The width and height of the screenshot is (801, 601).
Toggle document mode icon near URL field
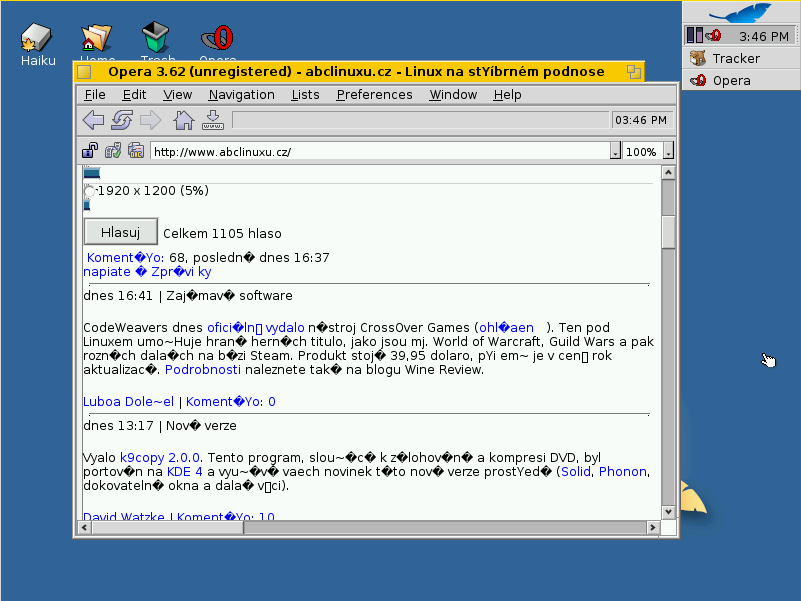click(136, 151)
